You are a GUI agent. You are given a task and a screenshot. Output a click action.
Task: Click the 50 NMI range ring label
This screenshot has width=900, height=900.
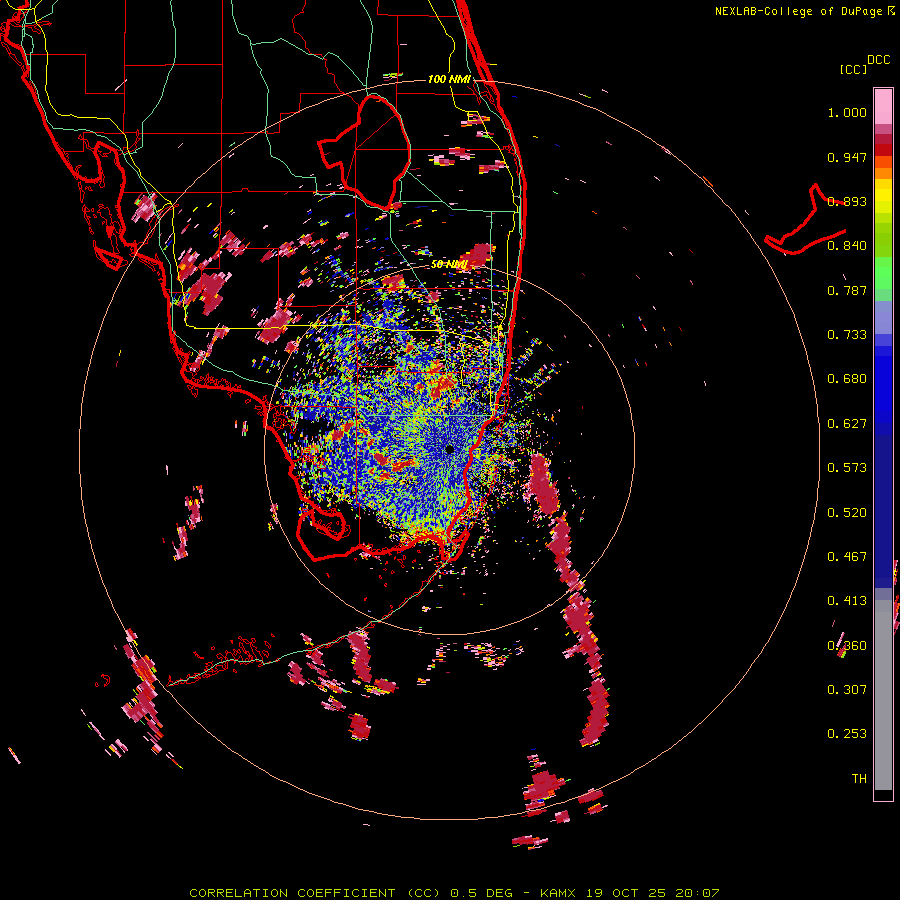(x=449, y=265)
